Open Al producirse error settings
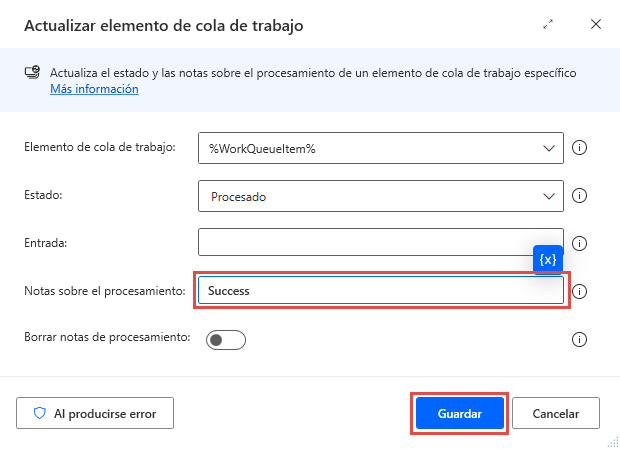Screen dimensions: 620x449 pyautogui.click(x=94, y=412)
